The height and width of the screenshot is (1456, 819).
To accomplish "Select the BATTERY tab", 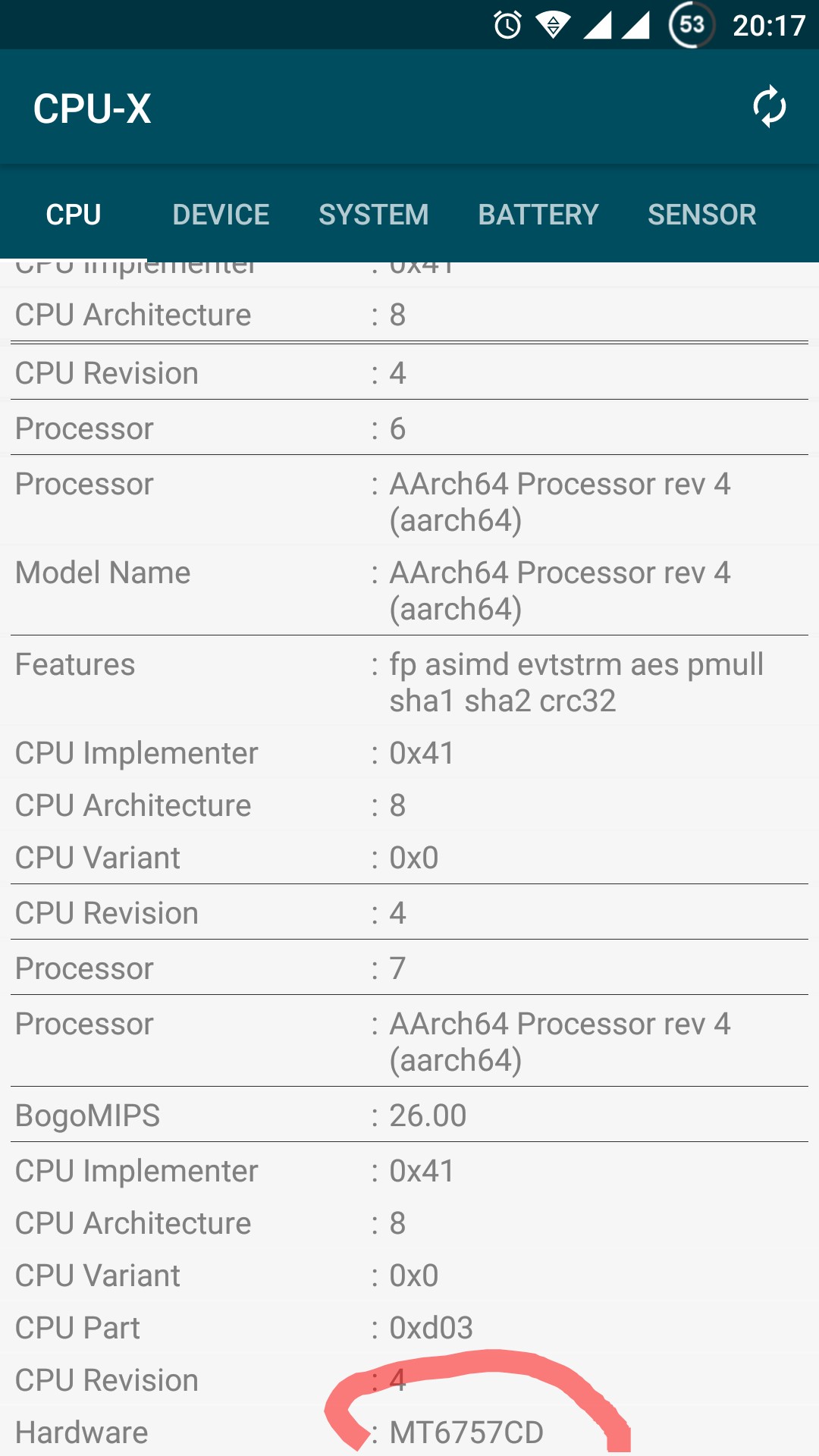I will tap(538, 215).
